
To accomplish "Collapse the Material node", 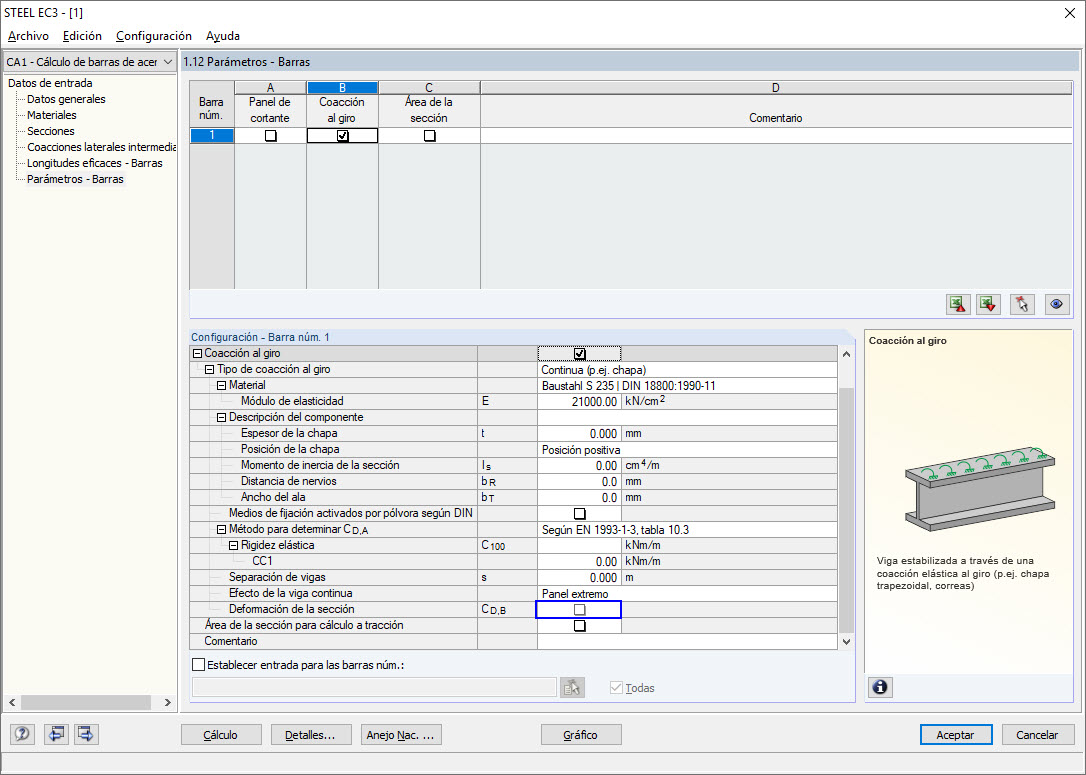I will click(222, 386).
